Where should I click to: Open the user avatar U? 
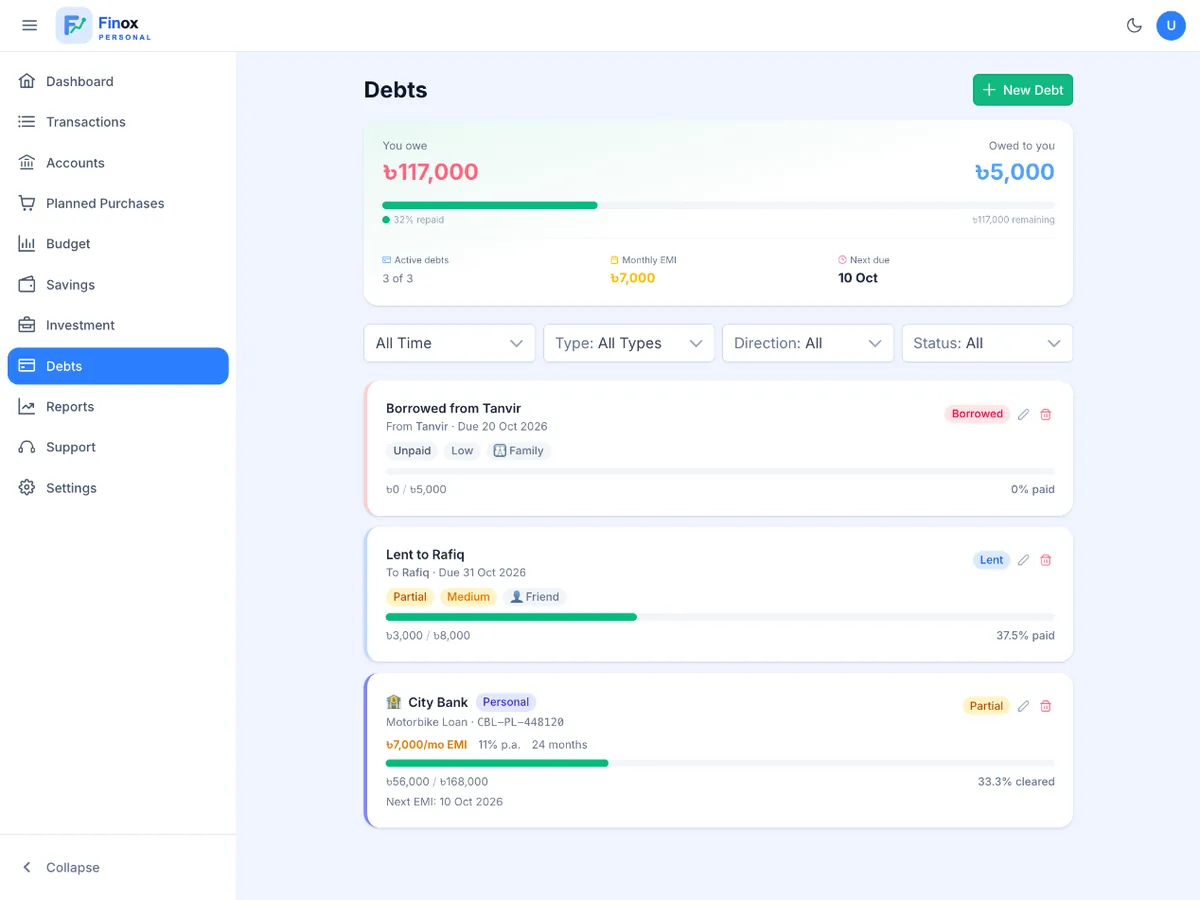click(1171, 25)
